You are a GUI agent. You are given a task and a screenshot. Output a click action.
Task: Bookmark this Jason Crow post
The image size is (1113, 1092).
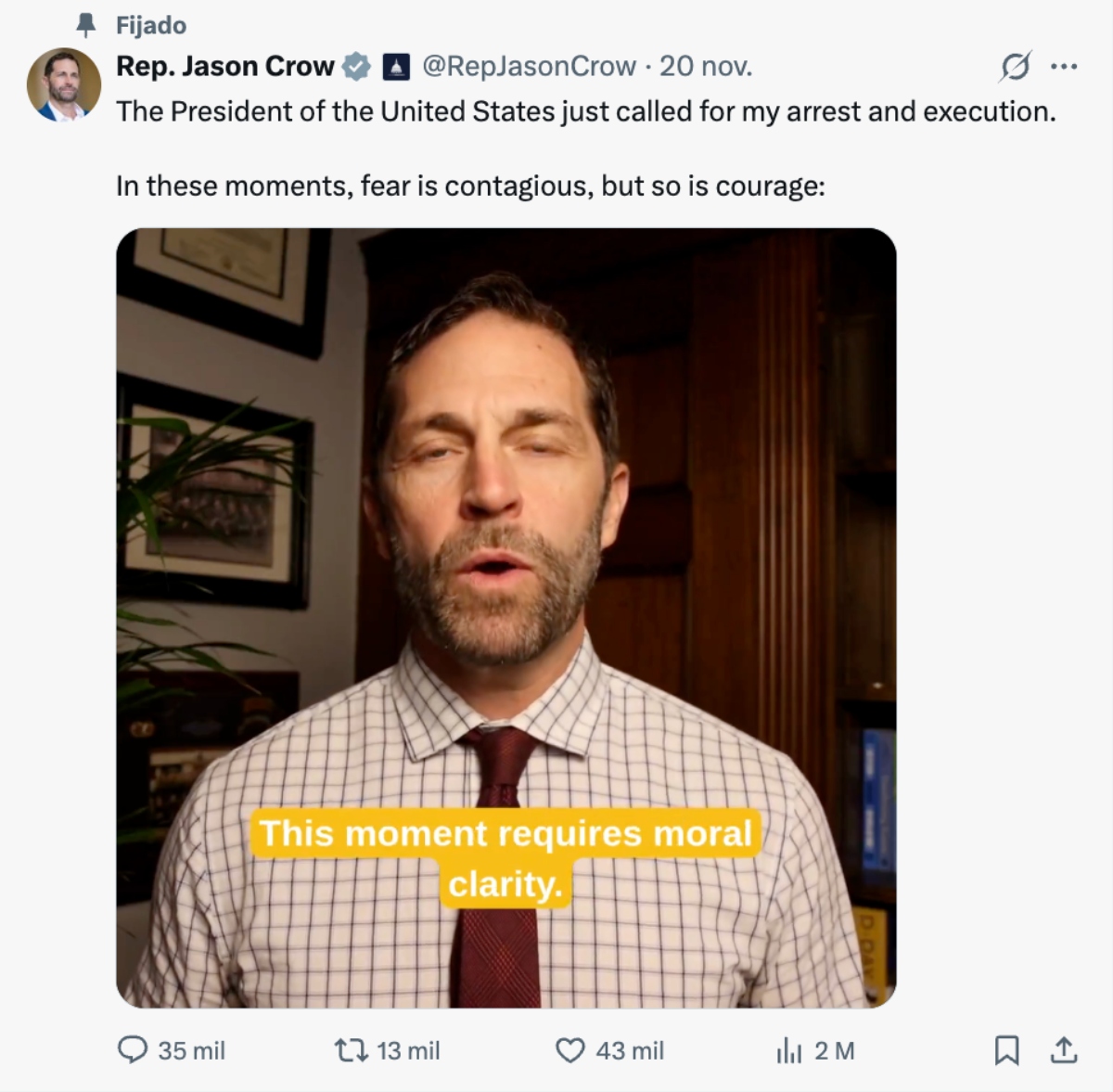coord(1006,1050)
